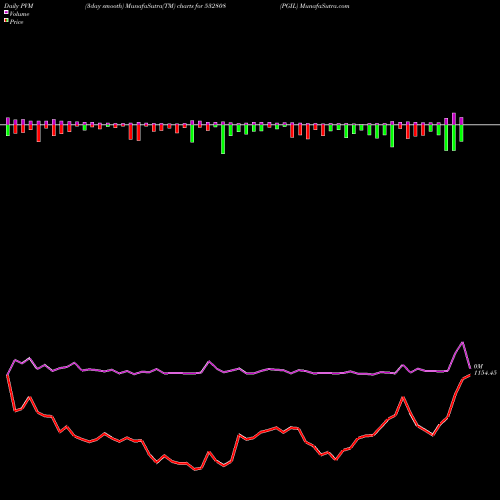500x500 pixels.
Task: Click the tallest green bar mid-chart
Action: tap(223, 139)
